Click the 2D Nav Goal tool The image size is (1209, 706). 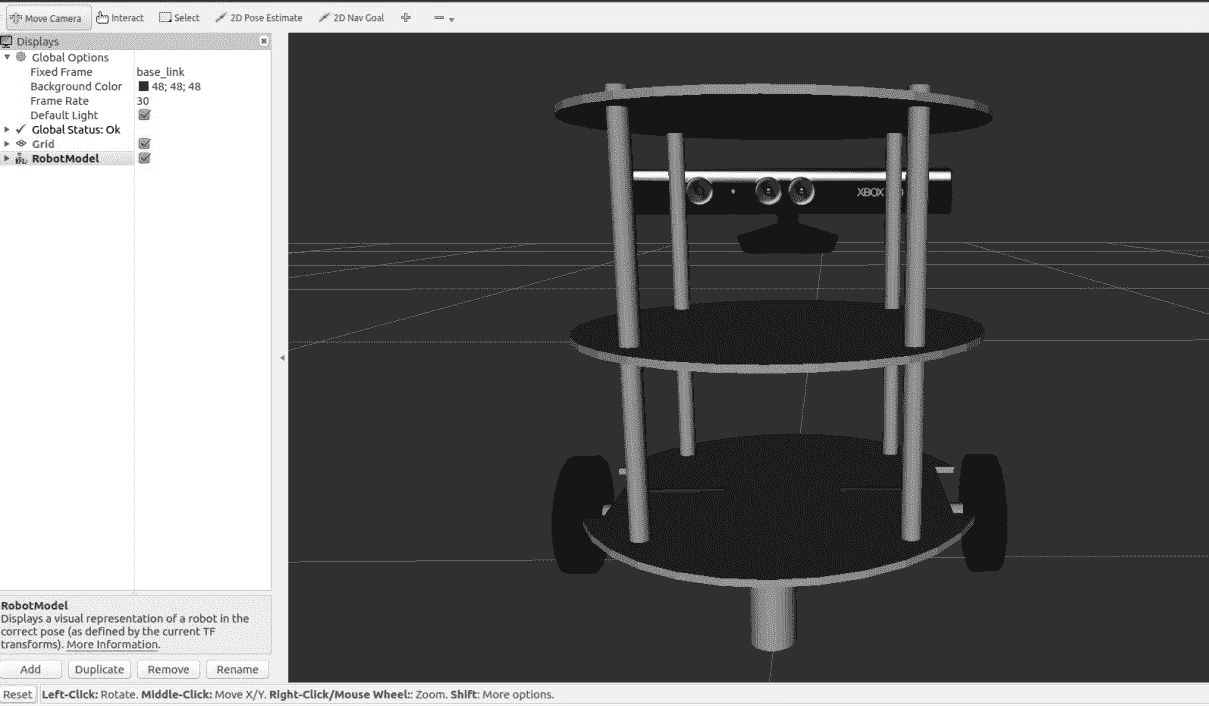(351, 18)
